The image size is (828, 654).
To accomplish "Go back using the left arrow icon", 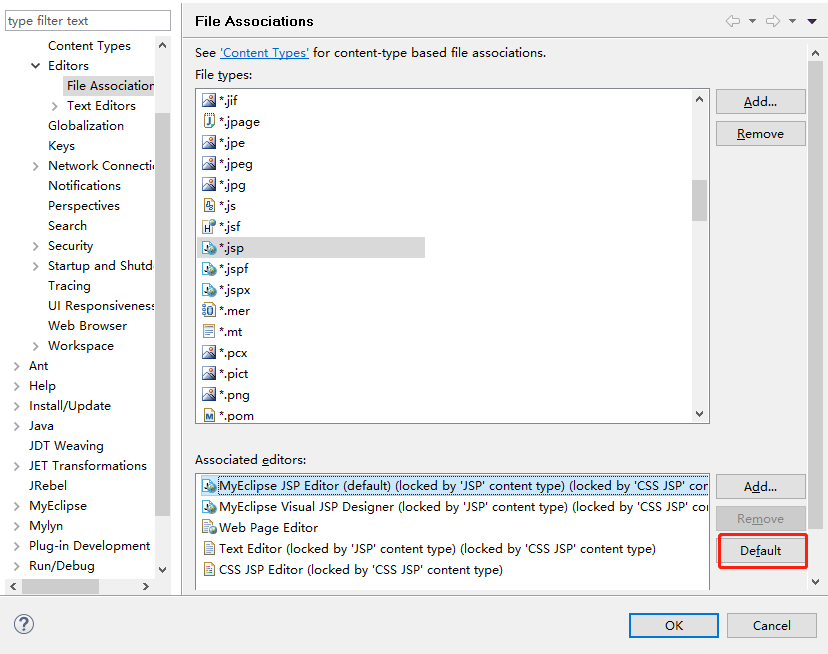I will 732,21.
